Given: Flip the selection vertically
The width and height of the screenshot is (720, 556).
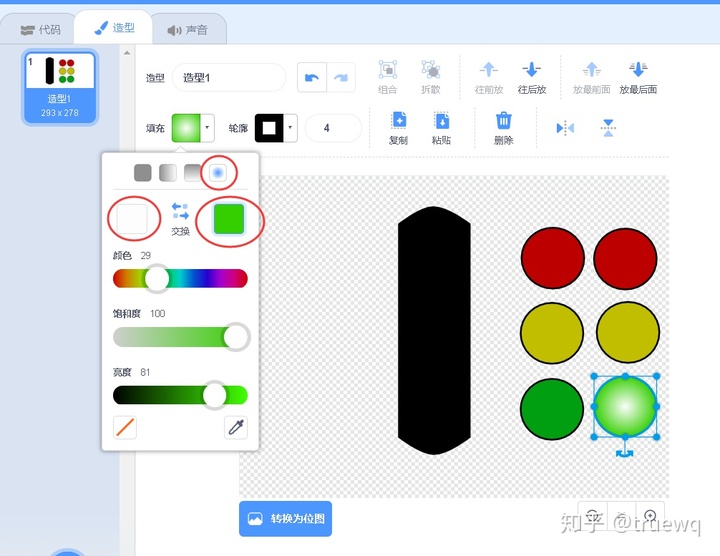Looking at the screenshot, I should pyautogui.click(x=608, y=128).
